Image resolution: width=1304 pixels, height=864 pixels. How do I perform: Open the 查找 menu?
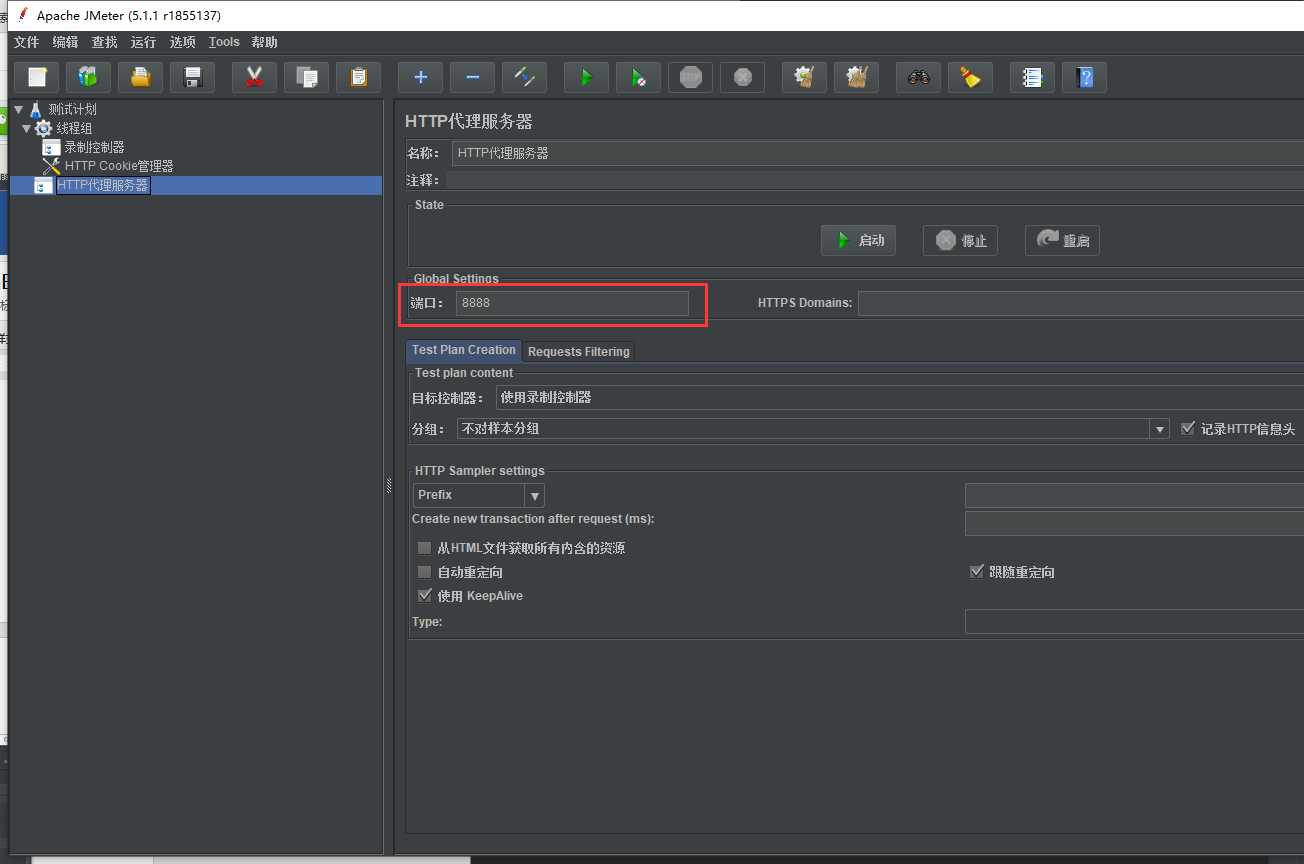click(104, 42)
